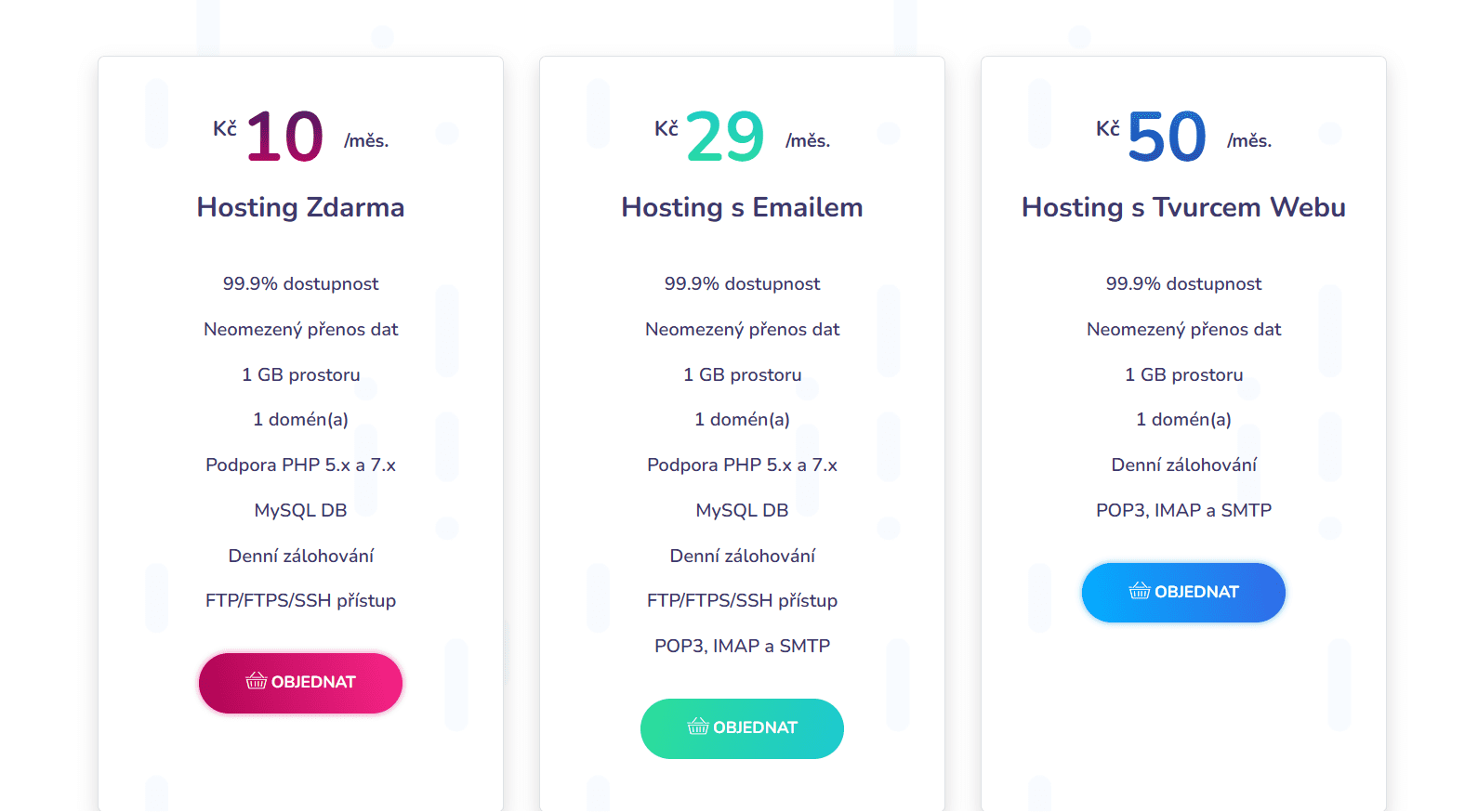This screenshot has width=1478, height=812.
Task: Click the blue 50 Kč price number
Action: [x=1167, y=138]
